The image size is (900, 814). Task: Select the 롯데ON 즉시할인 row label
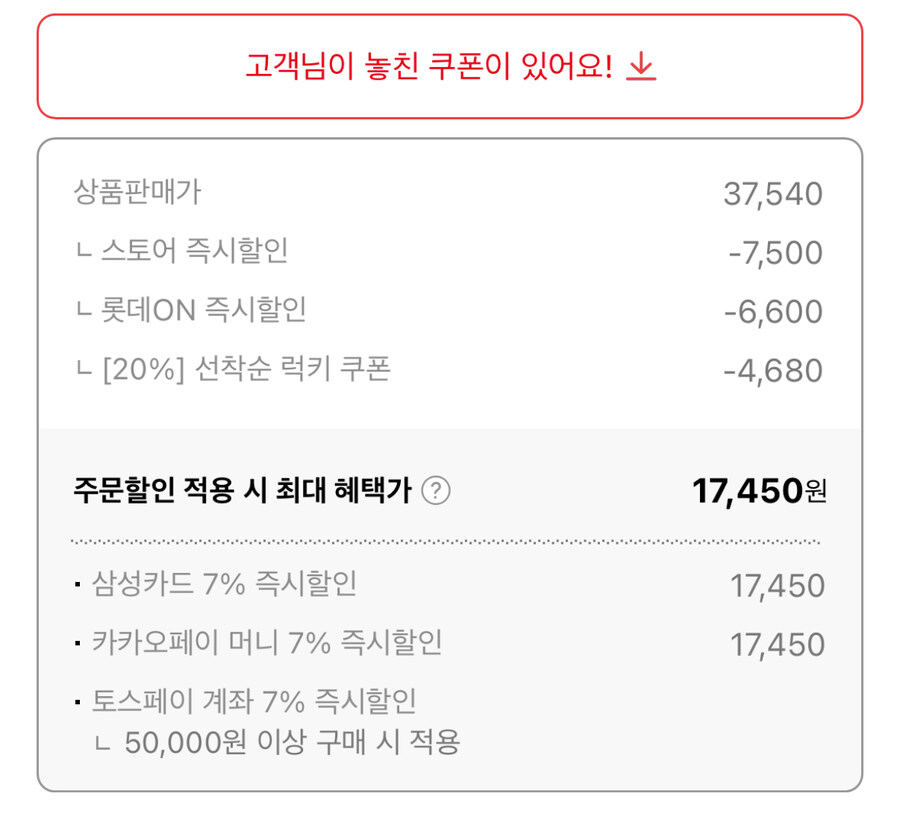203,310
